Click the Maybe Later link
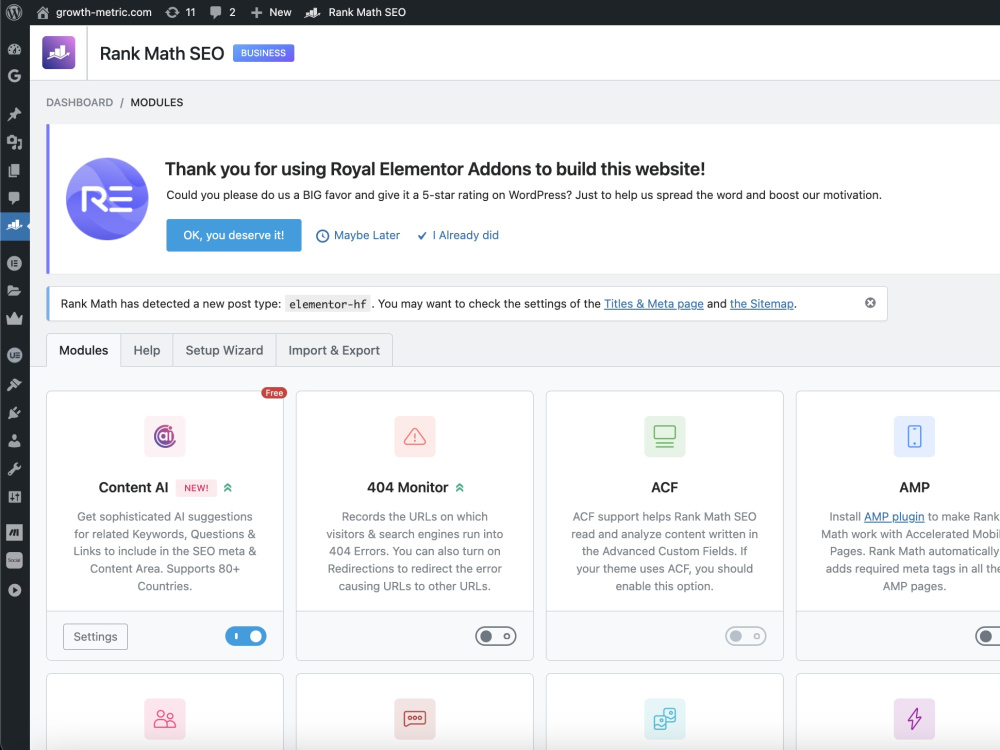This screenshot has width=1000, height=750. click(x=358, y=235)
